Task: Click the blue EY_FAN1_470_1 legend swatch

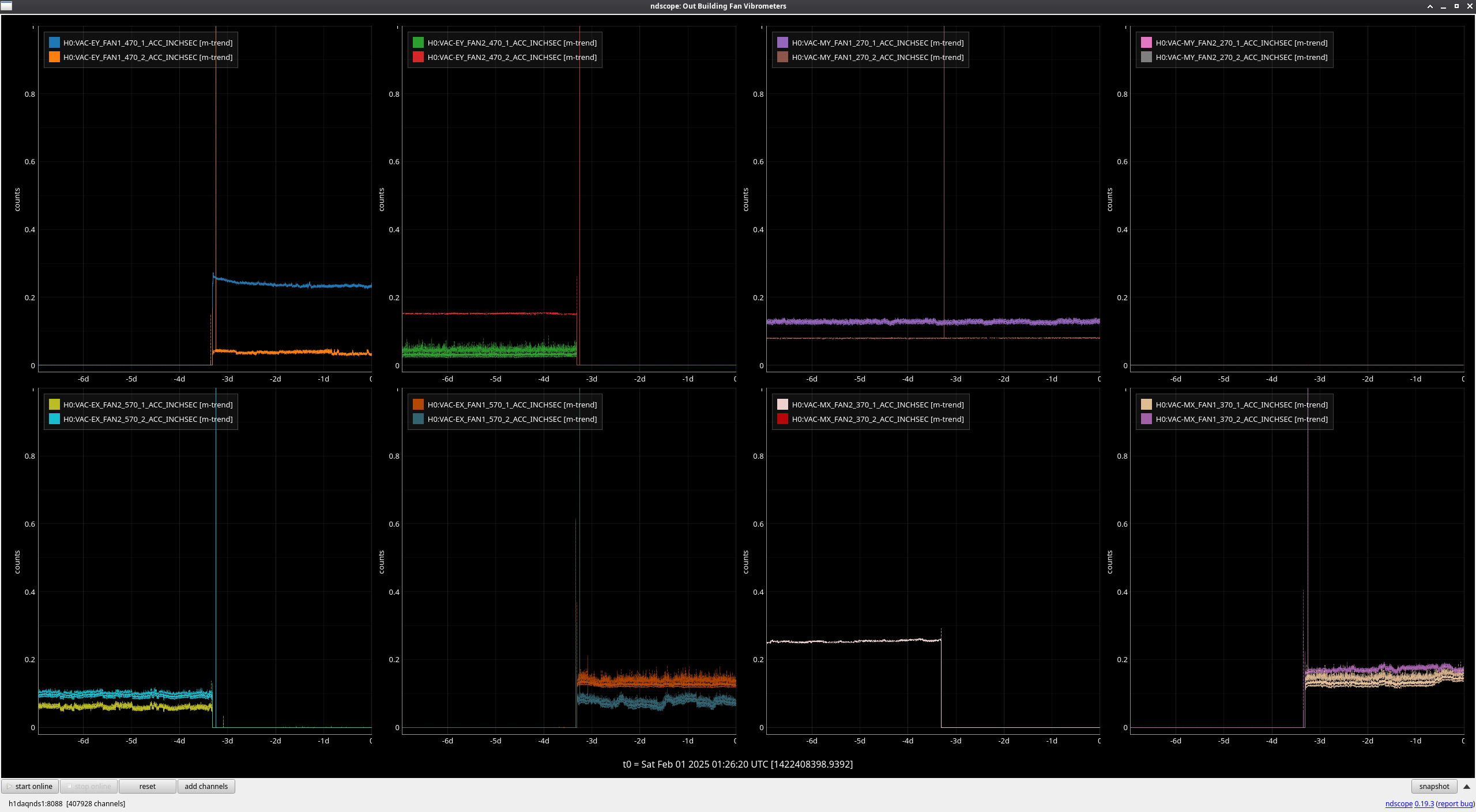Action: 54,43
